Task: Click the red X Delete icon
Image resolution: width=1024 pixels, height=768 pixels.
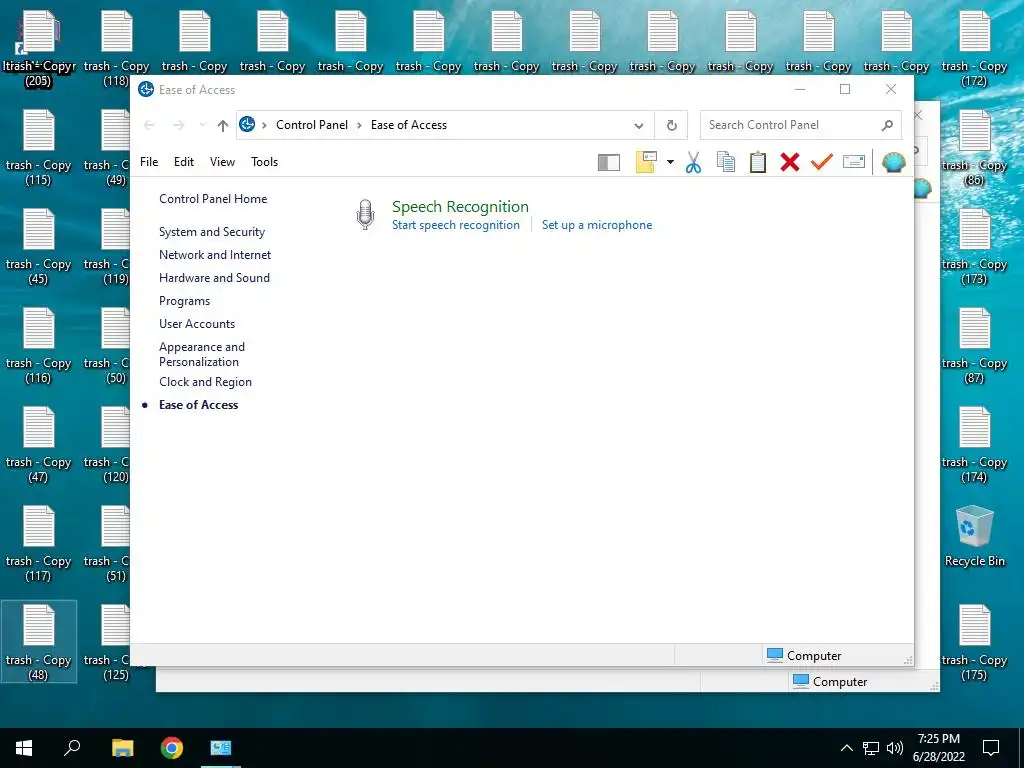Action: (x=790, y=162)
